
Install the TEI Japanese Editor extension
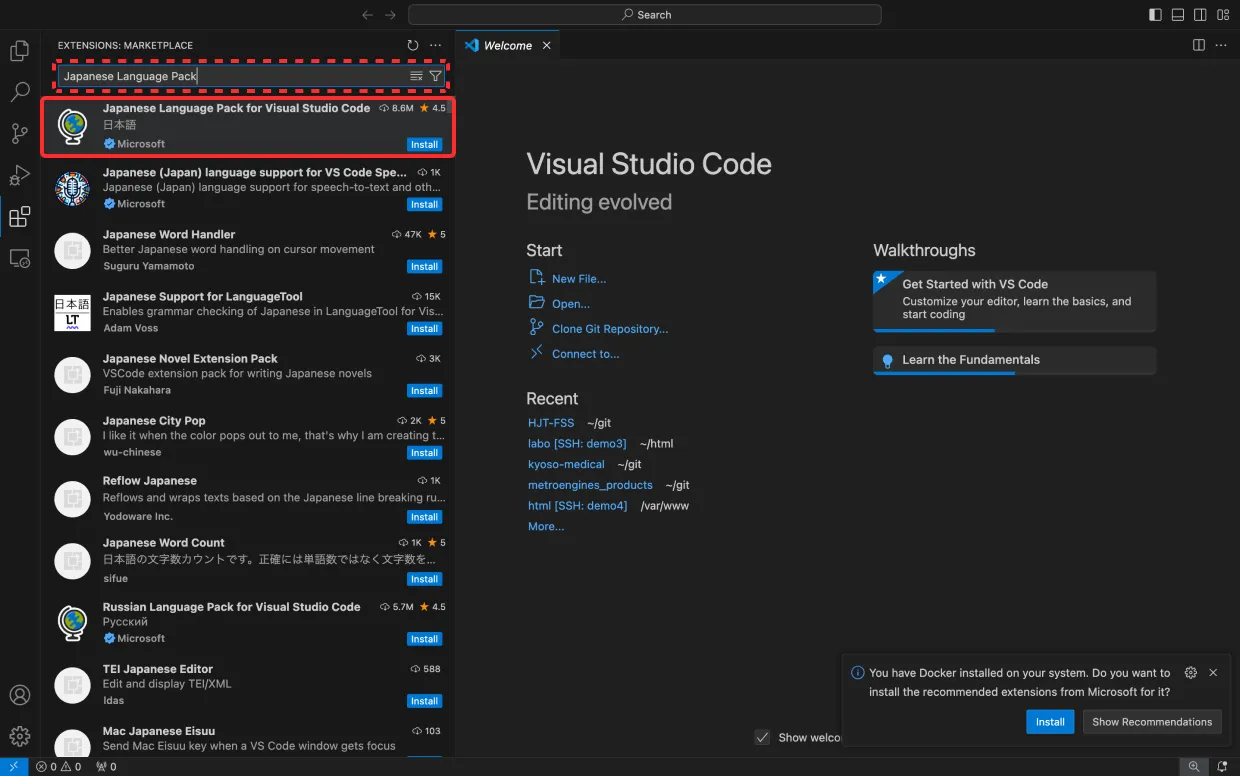(x=424, y=701)
